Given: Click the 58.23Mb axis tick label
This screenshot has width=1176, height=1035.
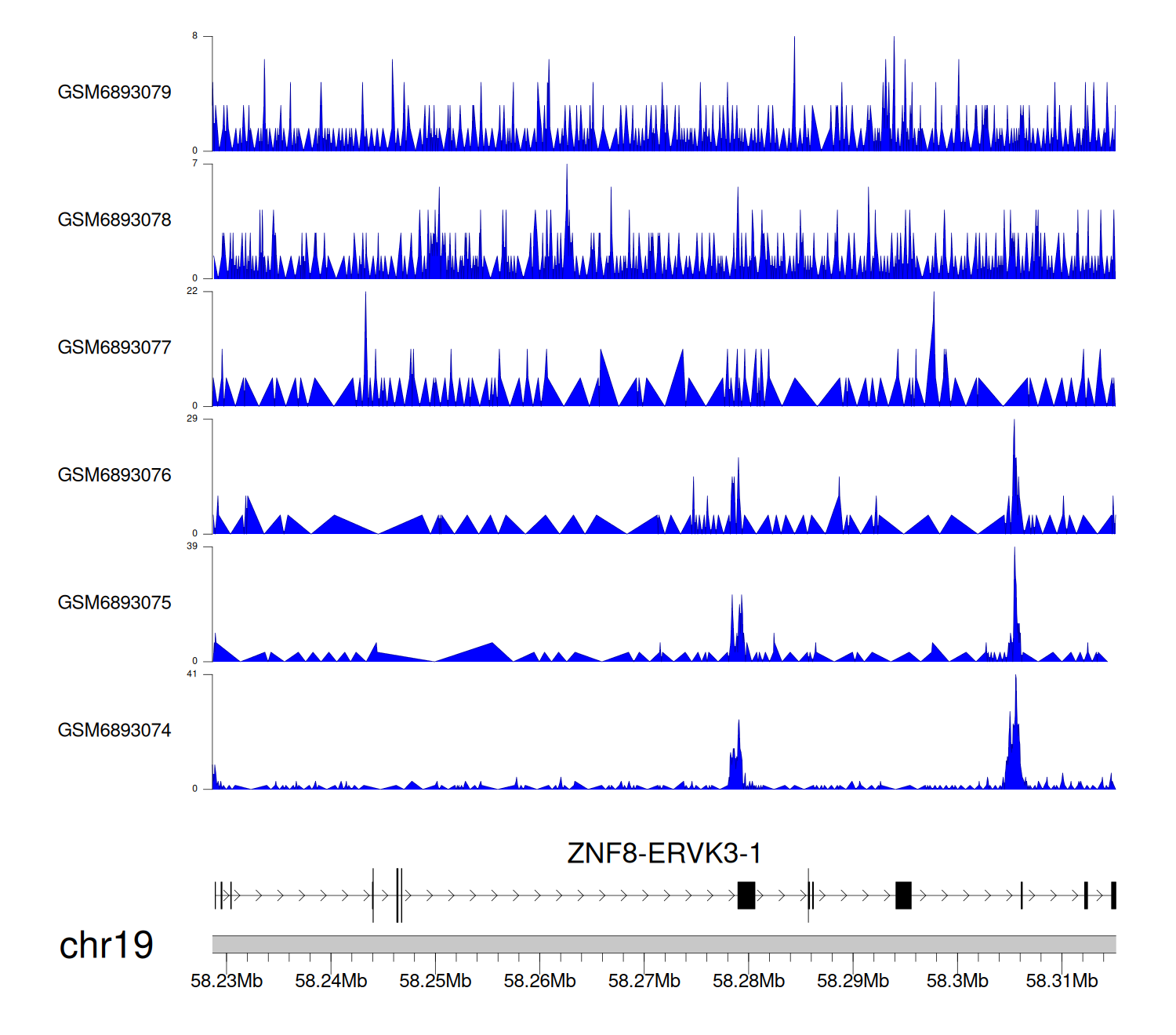Looking at the screenshot, I should (227, 981).
